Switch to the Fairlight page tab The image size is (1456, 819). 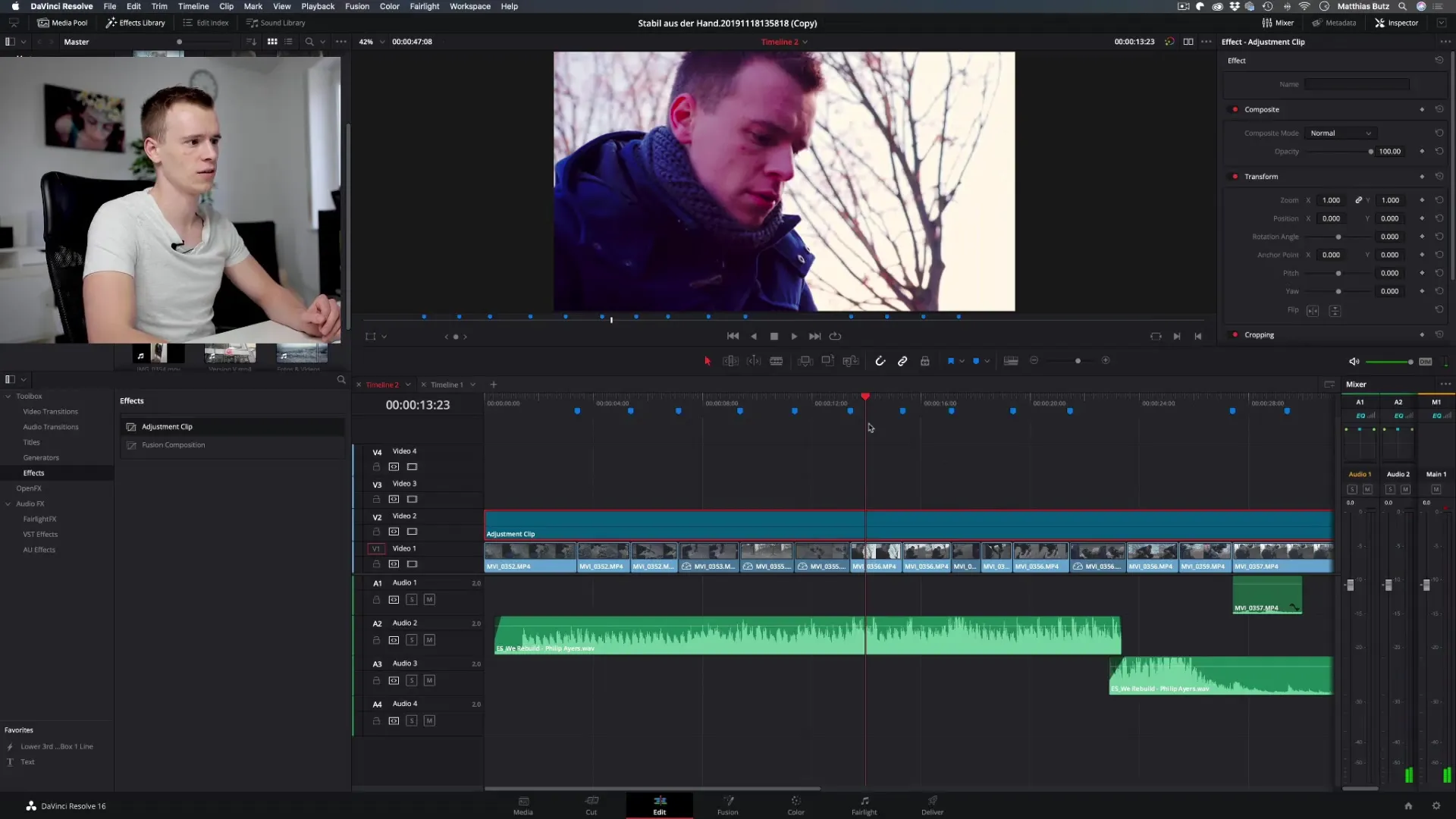[864, 805]
